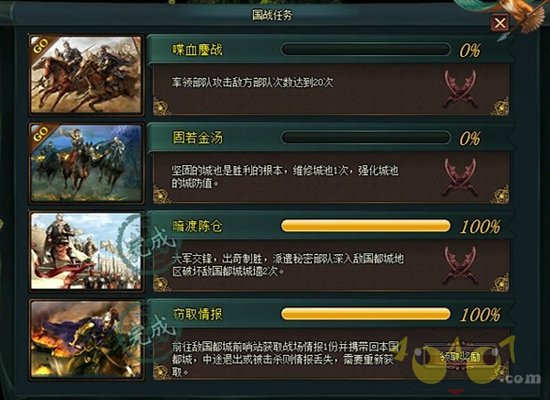Screen dimensions: 550x400
Task: Open the 喋血鏖战 cavalry thumbnail
Action: [86, 74]
